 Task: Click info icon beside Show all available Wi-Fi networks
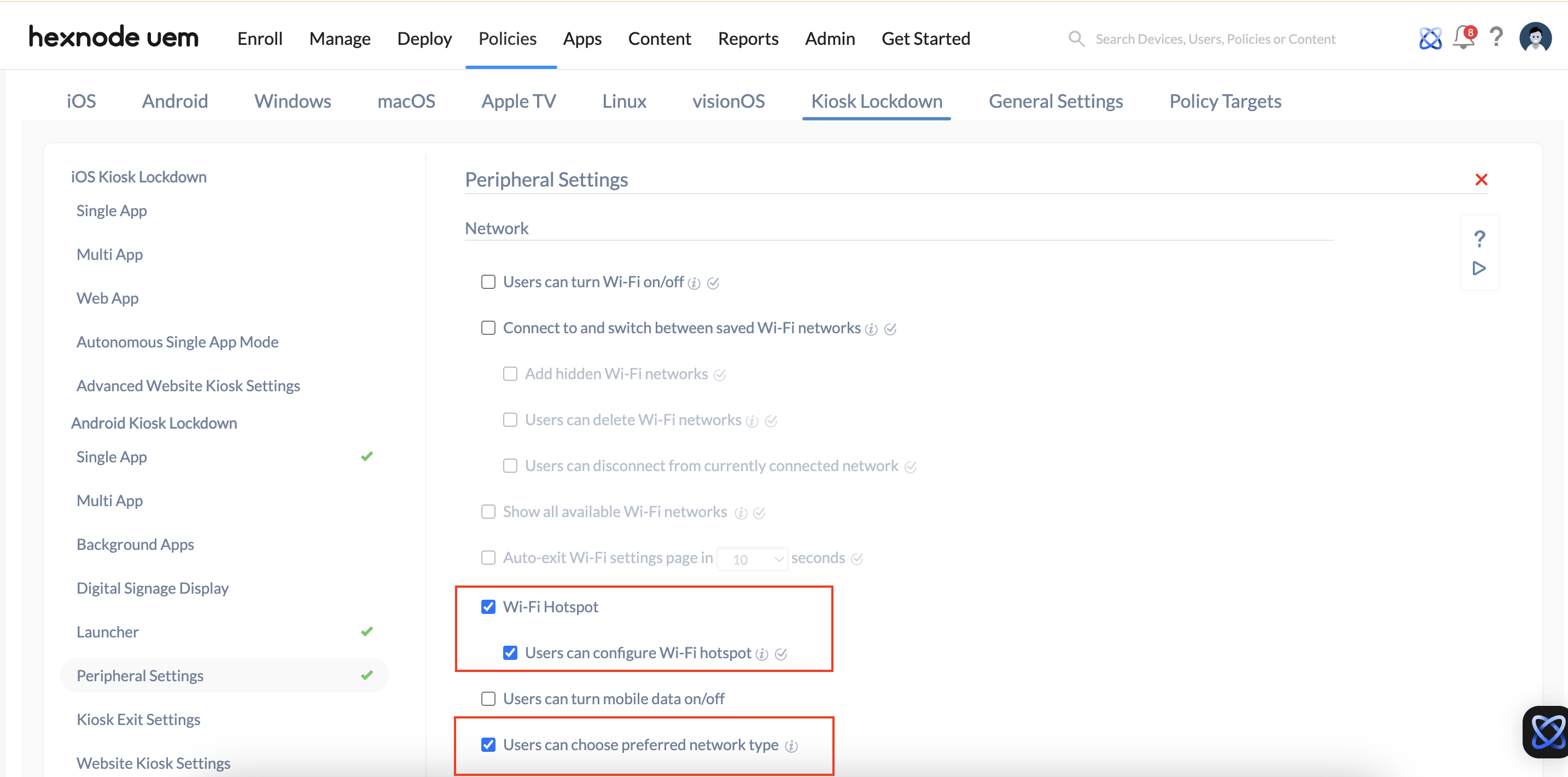[x=740, y=513]
